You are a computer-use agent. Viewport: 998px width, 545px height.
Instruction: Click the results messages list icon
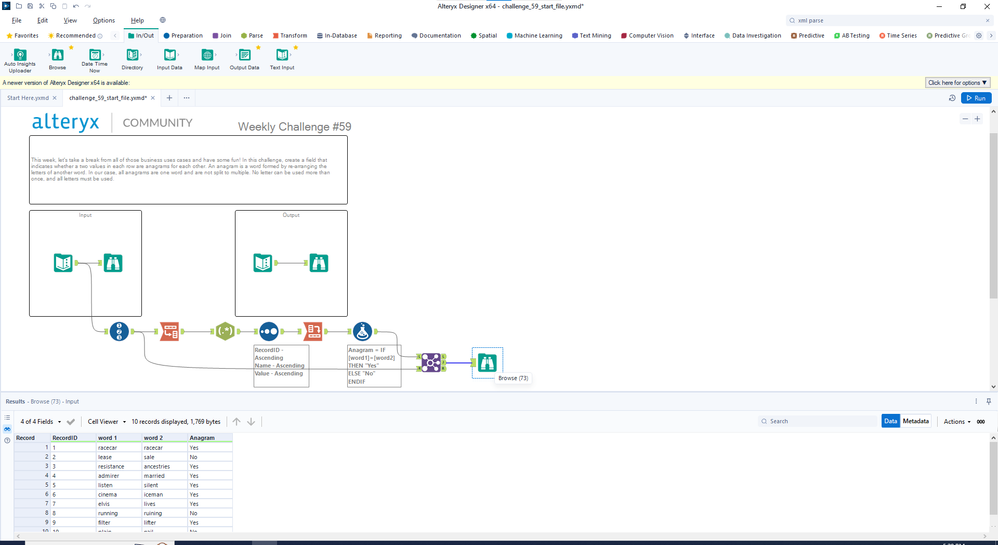[x=7, y=418]
